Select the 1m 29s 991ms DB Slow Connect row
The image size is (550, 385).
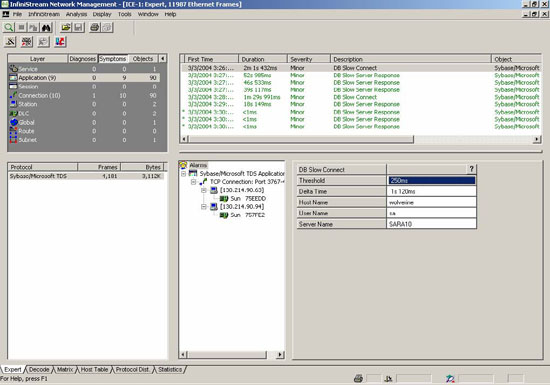pos(361,97)
